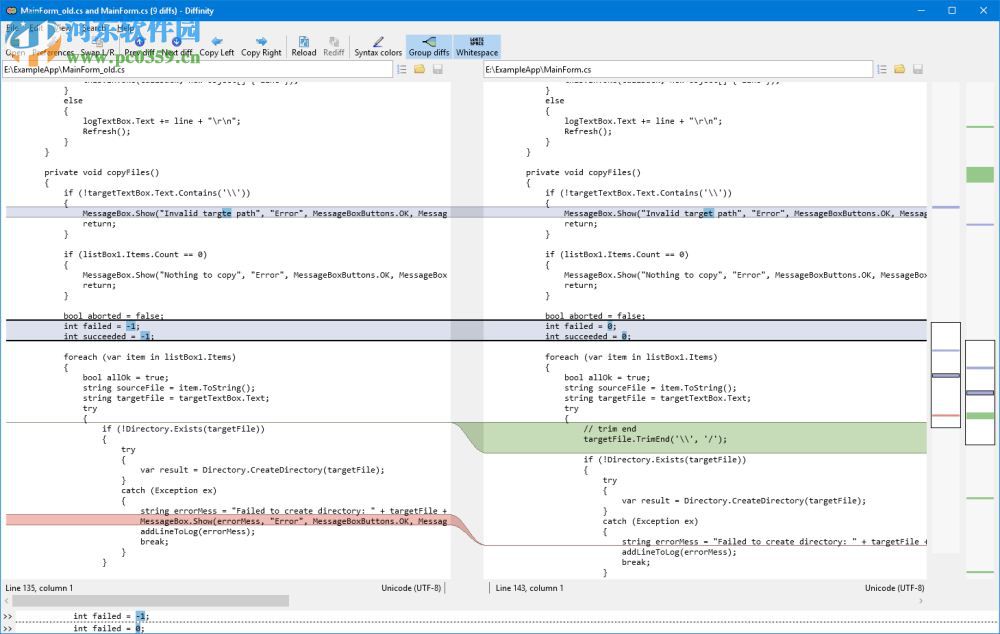Screen dimensions: 1000x634
Task: Expand the list icon next to left file path
Action: [402, 69]
